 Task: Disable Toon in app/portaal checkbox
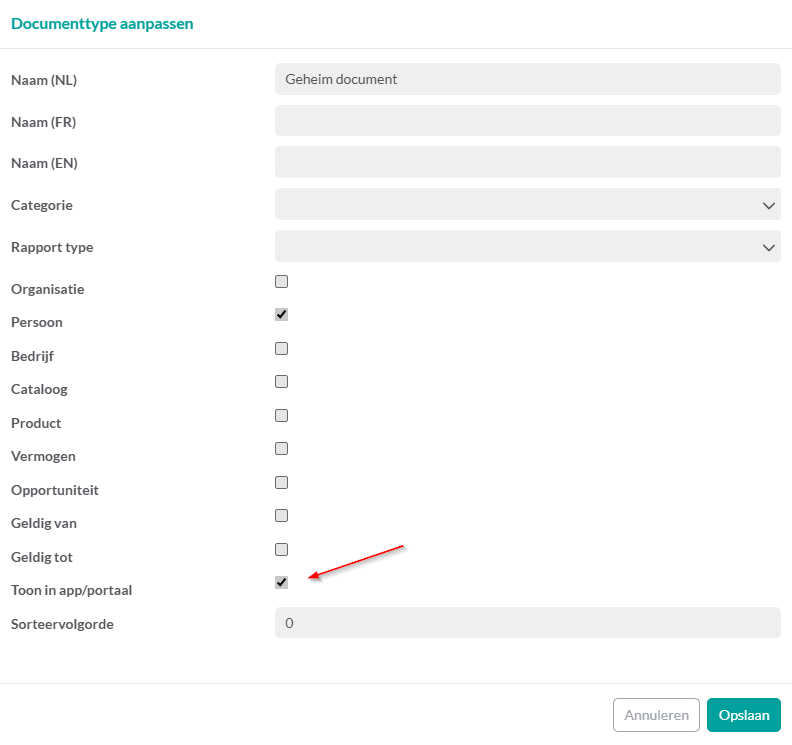point(281,582)
